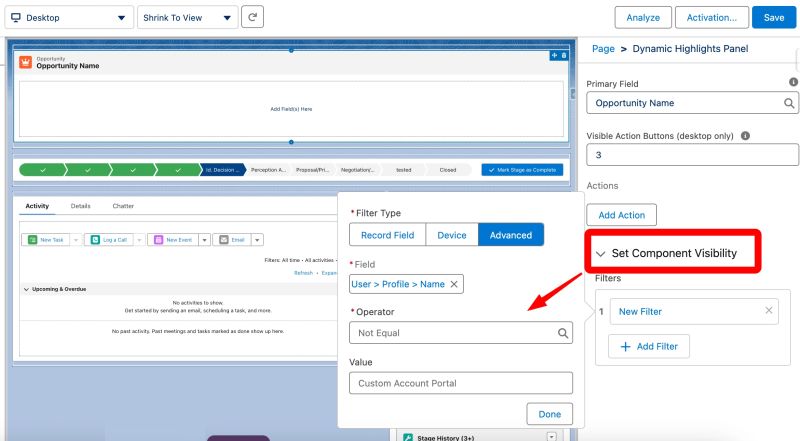
Task: Collapse the Set Component Visibility section
Action: [x=601, y=254]
